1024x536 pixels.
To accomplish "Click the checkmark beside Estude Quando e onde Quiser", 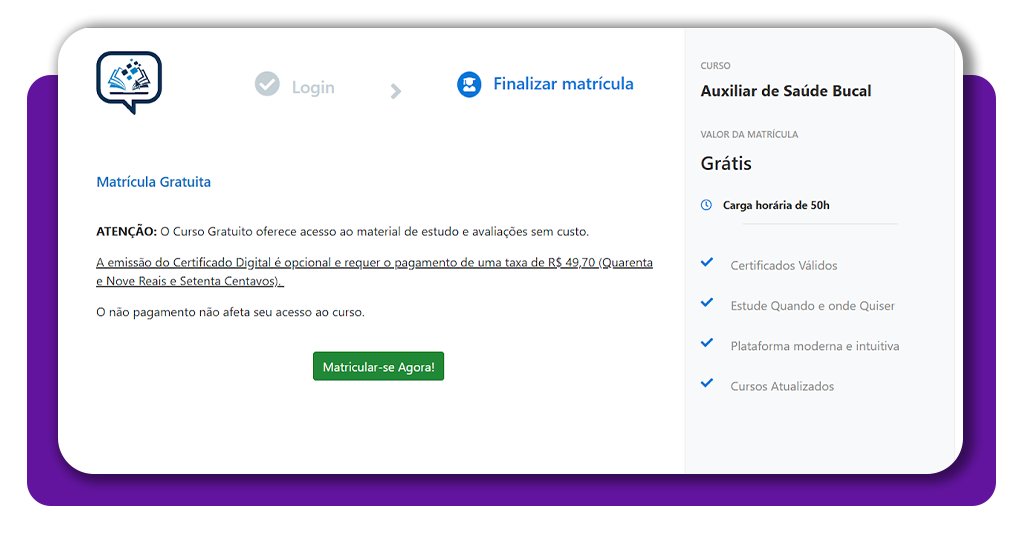I will (x=707, y=302).
